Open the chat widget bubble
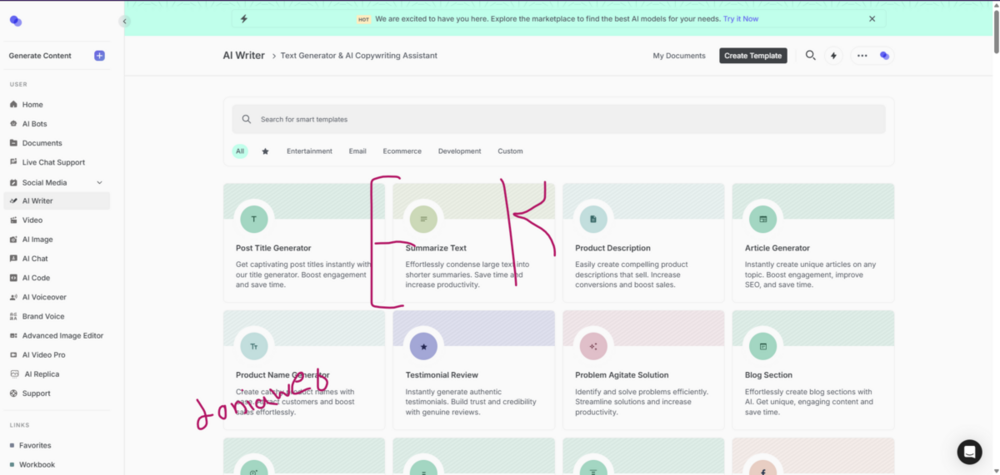The height and width of the screenshot is (475, 1000). coord(969,452)
